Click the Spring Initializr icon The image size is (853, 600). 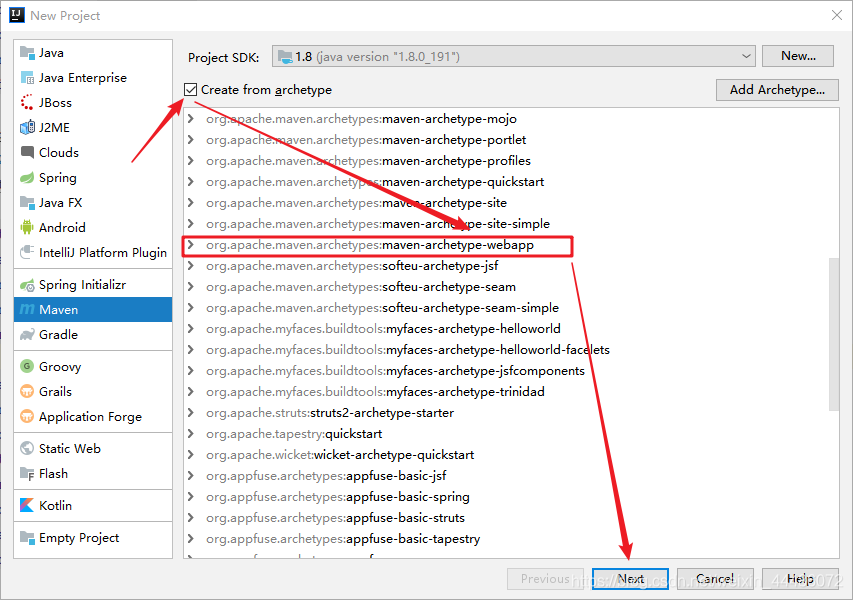click(27, 285)
